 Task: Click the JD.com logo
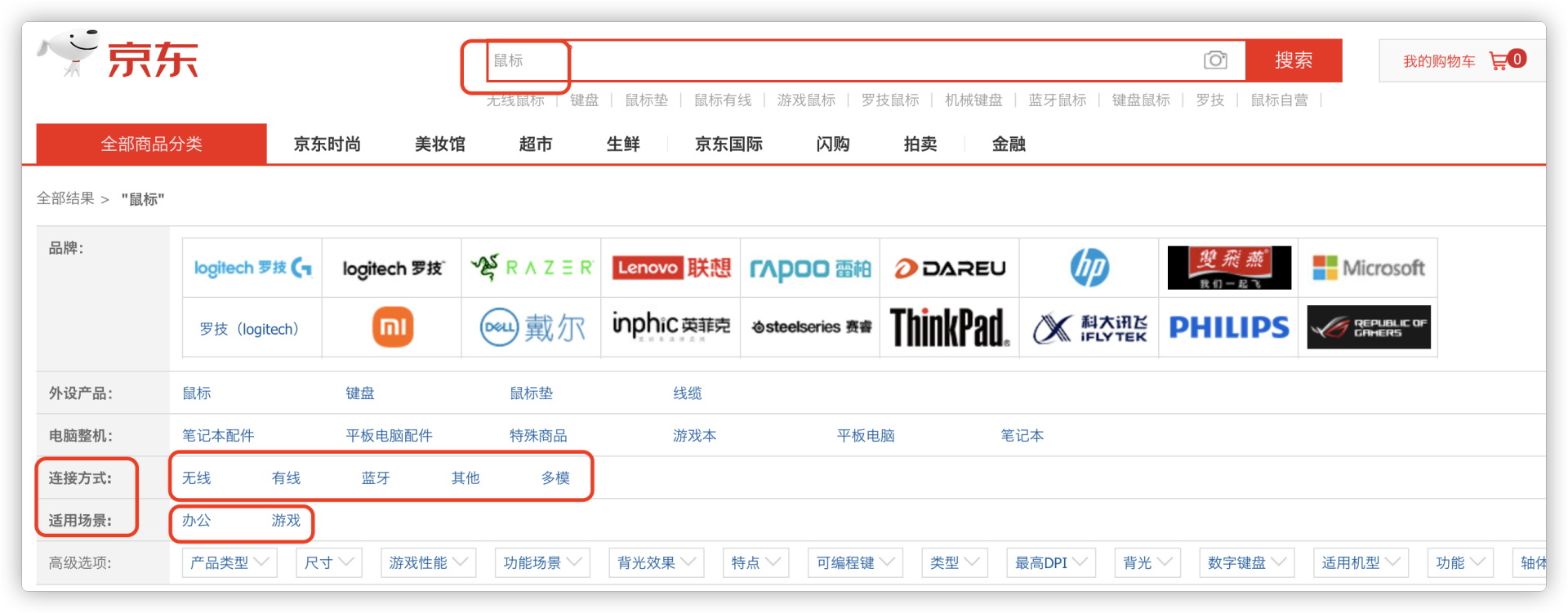(x=118, y=55)
